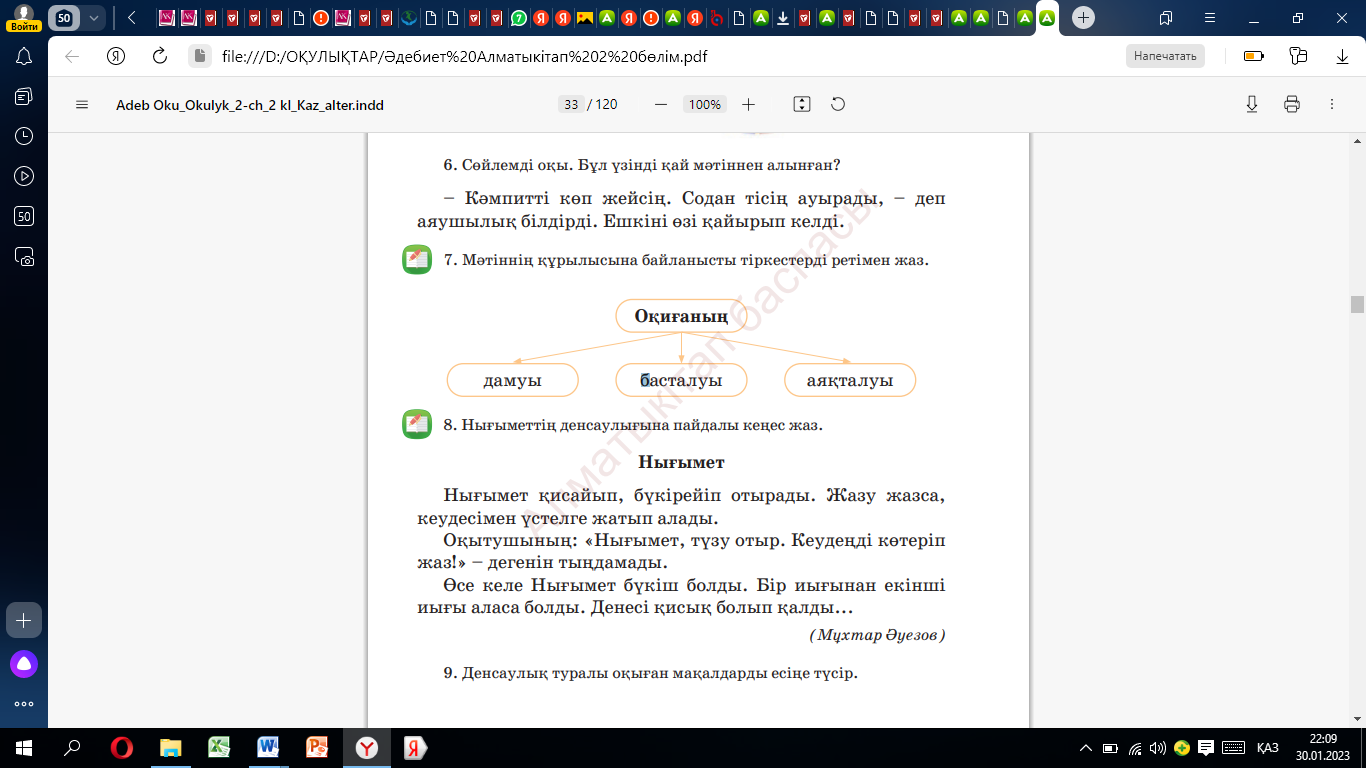Click the Войти sign-in button
Viewport: 1366px width, 768px height.
24,18
